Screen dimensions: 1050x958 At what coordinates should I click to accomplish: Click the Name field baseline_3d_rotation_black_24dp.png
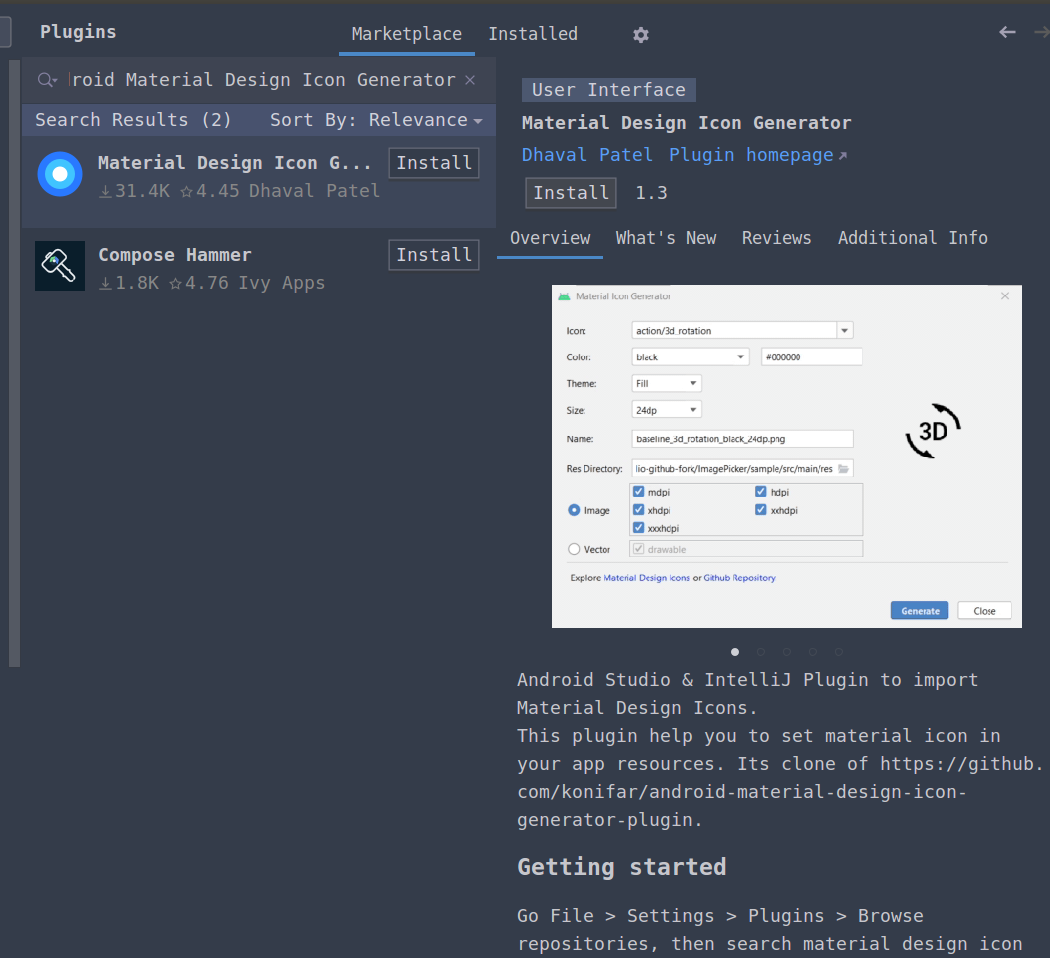tap(742, 439)
